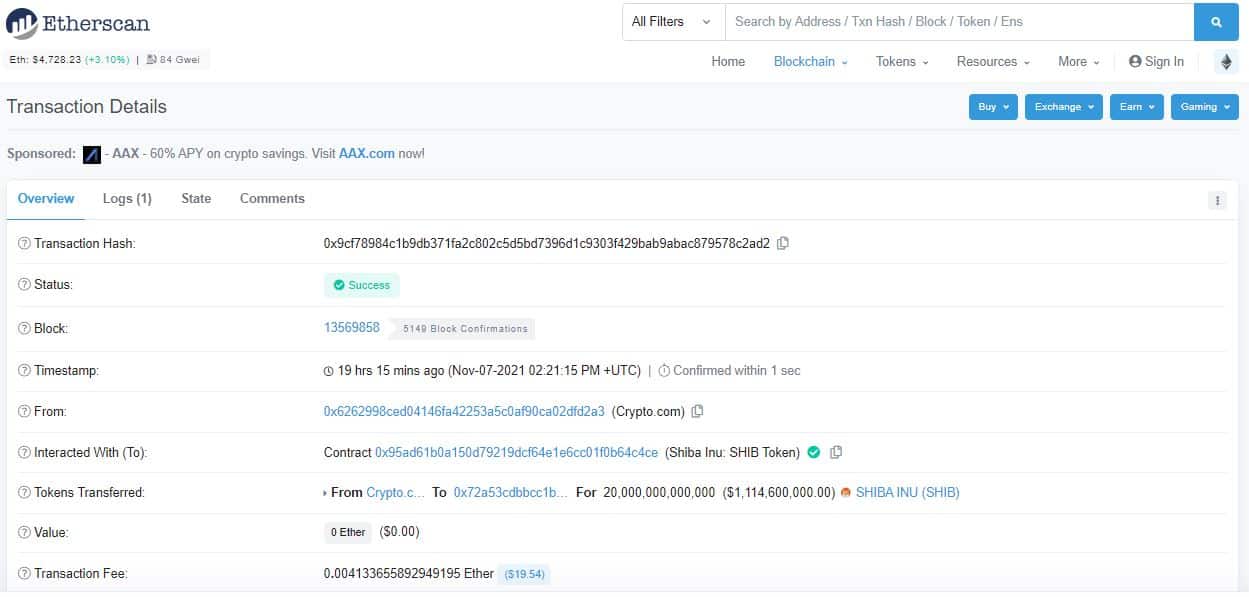
Task: Click the stopwatch icon beside Confirmed within
Action: click(x=664, y=371)
